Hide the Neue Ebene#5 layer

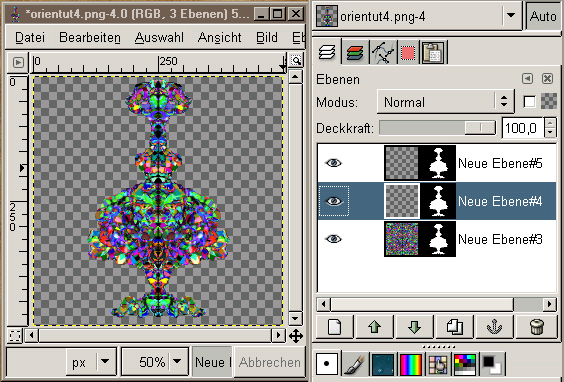click(333, 163)
